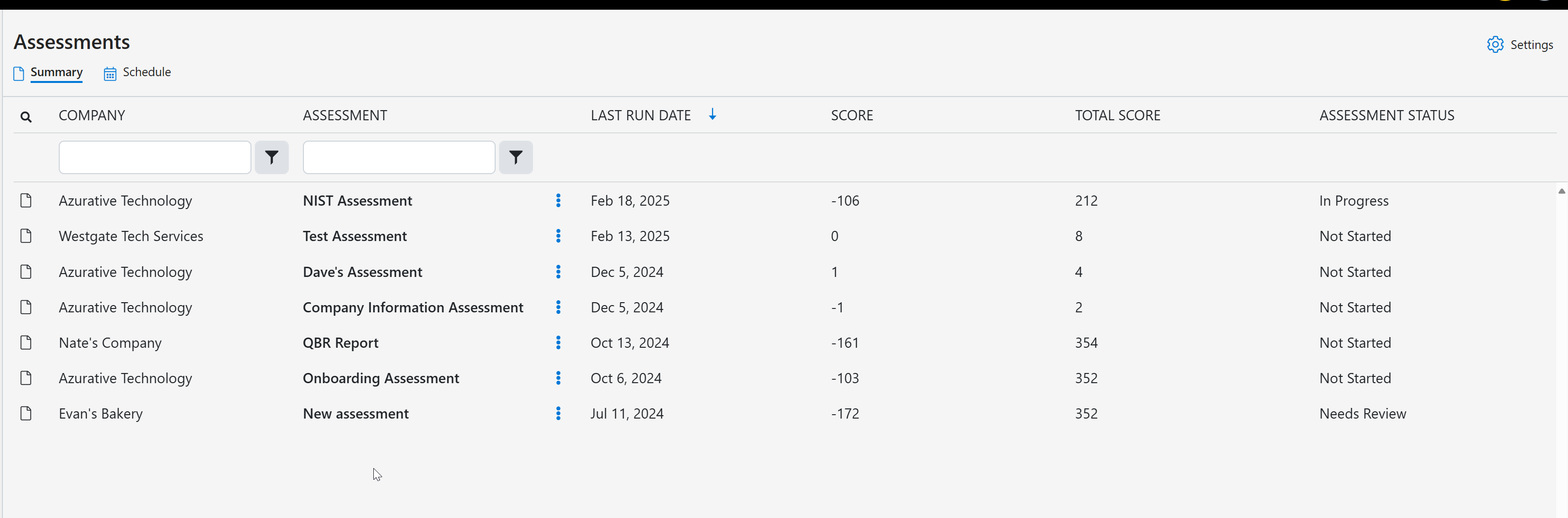Click the document icon for NIST Assessment row
Viewport: 1568px width, 518px height.
(26, 200)
